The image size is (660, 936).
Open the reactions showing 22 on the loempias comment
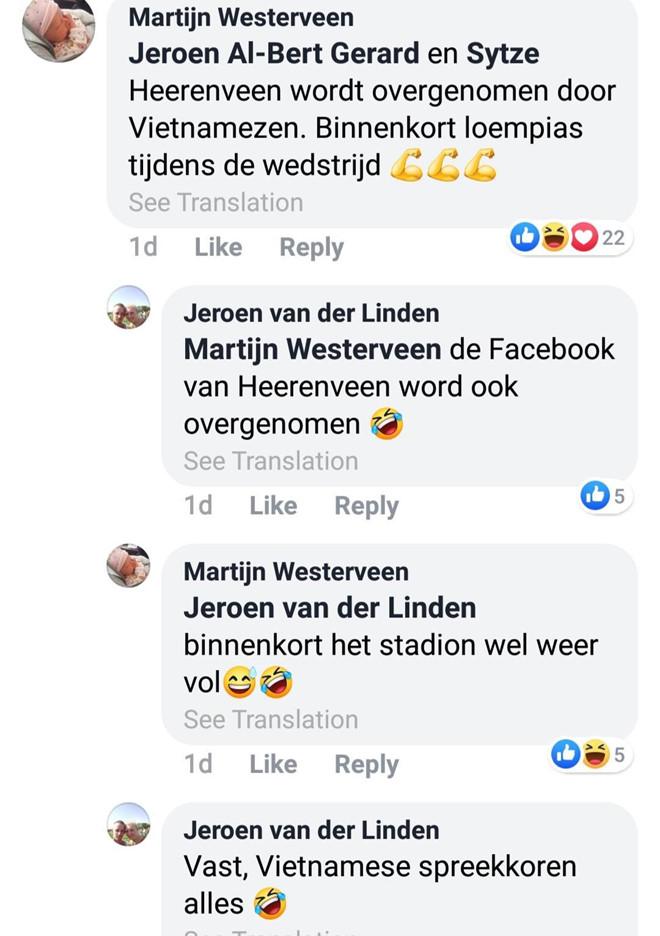569,238
